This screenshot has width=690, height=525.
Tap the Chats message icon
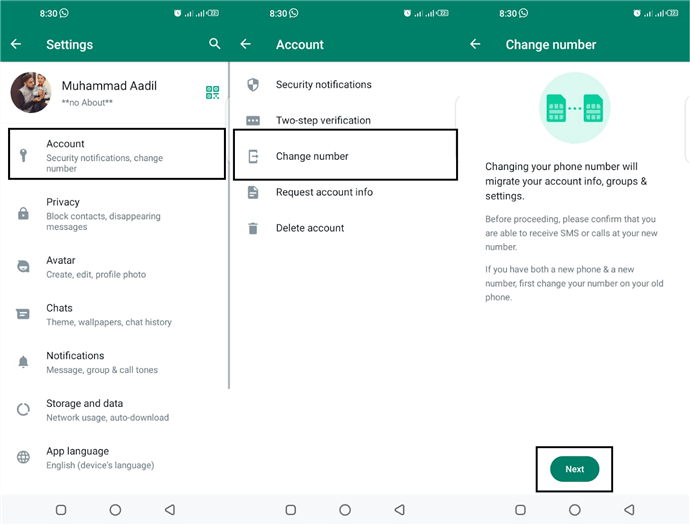(23, 314)
